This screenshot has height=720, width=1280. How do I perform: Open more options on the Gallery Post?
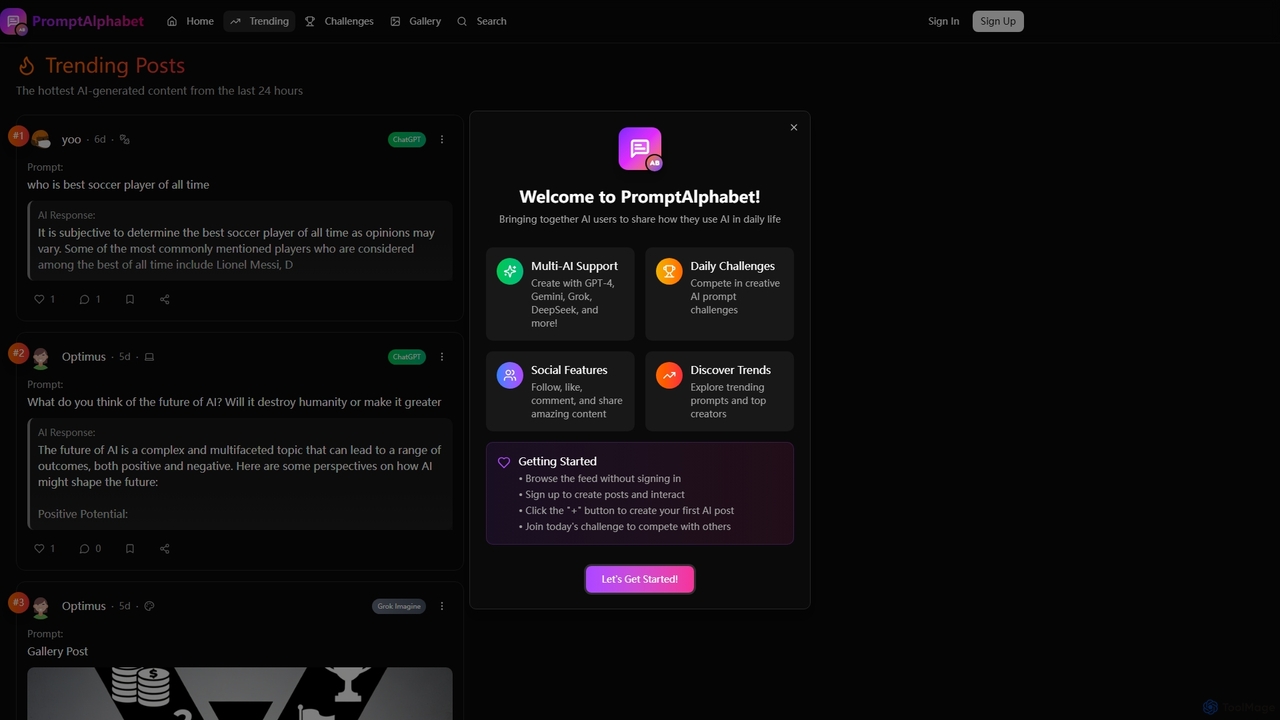pos(442,606)
